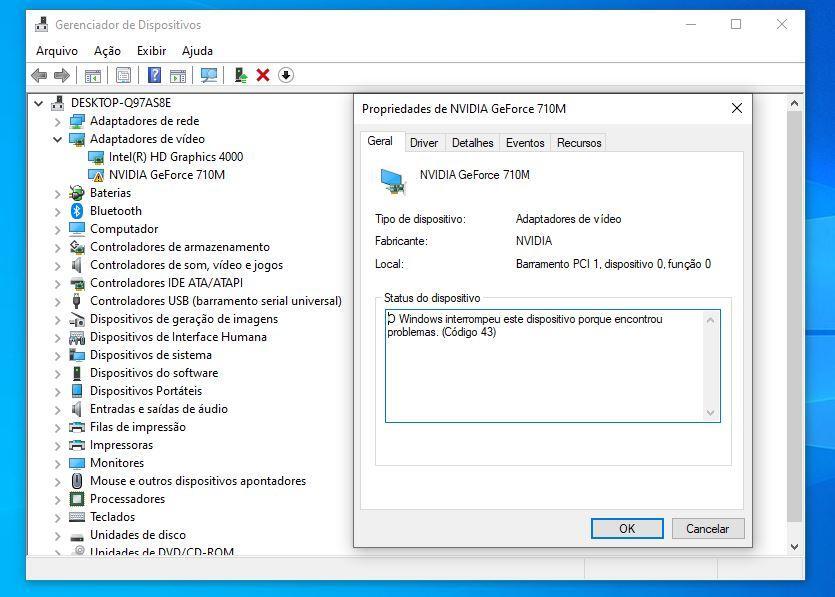Expand Dispositivos de Interface Humana node
Viewport: 835px width, 597px height.
coord(58,338)
